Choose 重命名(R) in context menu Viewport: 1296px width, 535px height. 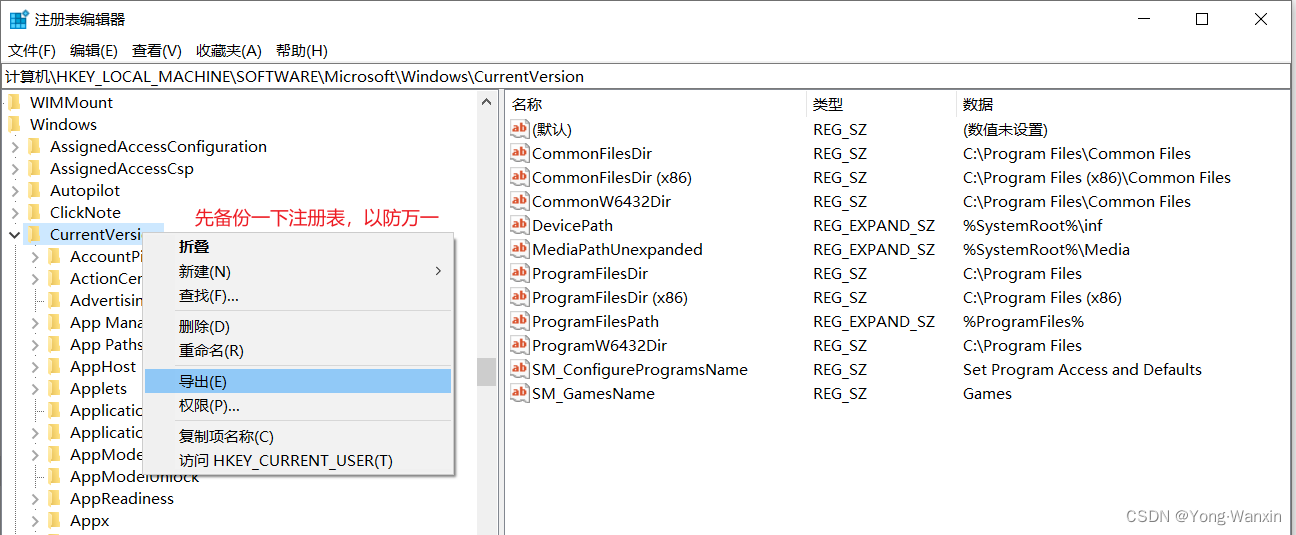[x=298, y=350]
